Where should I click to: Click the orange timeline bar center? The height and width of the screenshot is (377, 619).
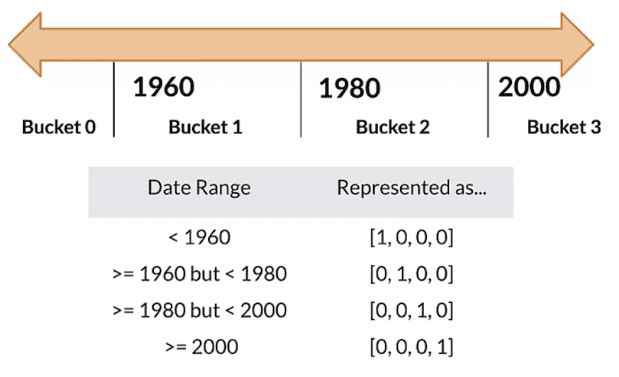tap(301, 45)
